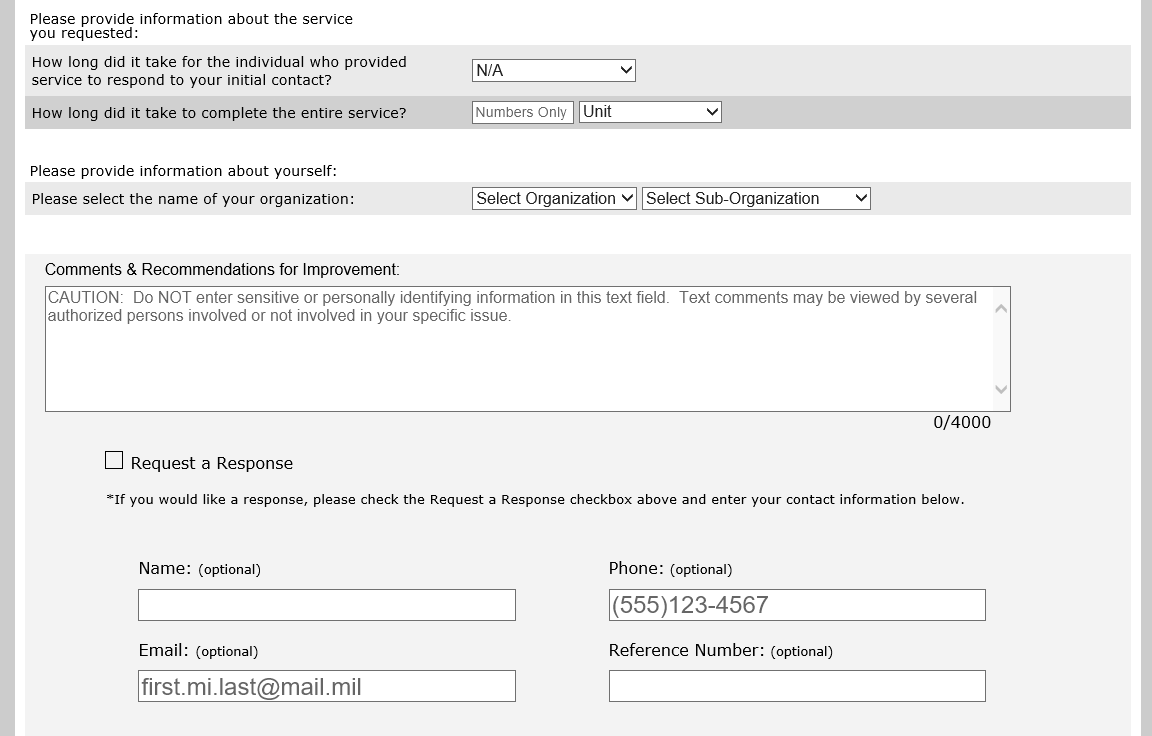Check the Request a Response checkbox
Image resolution: width=1152 pixels, height=736 pixels.
[114, 460]
